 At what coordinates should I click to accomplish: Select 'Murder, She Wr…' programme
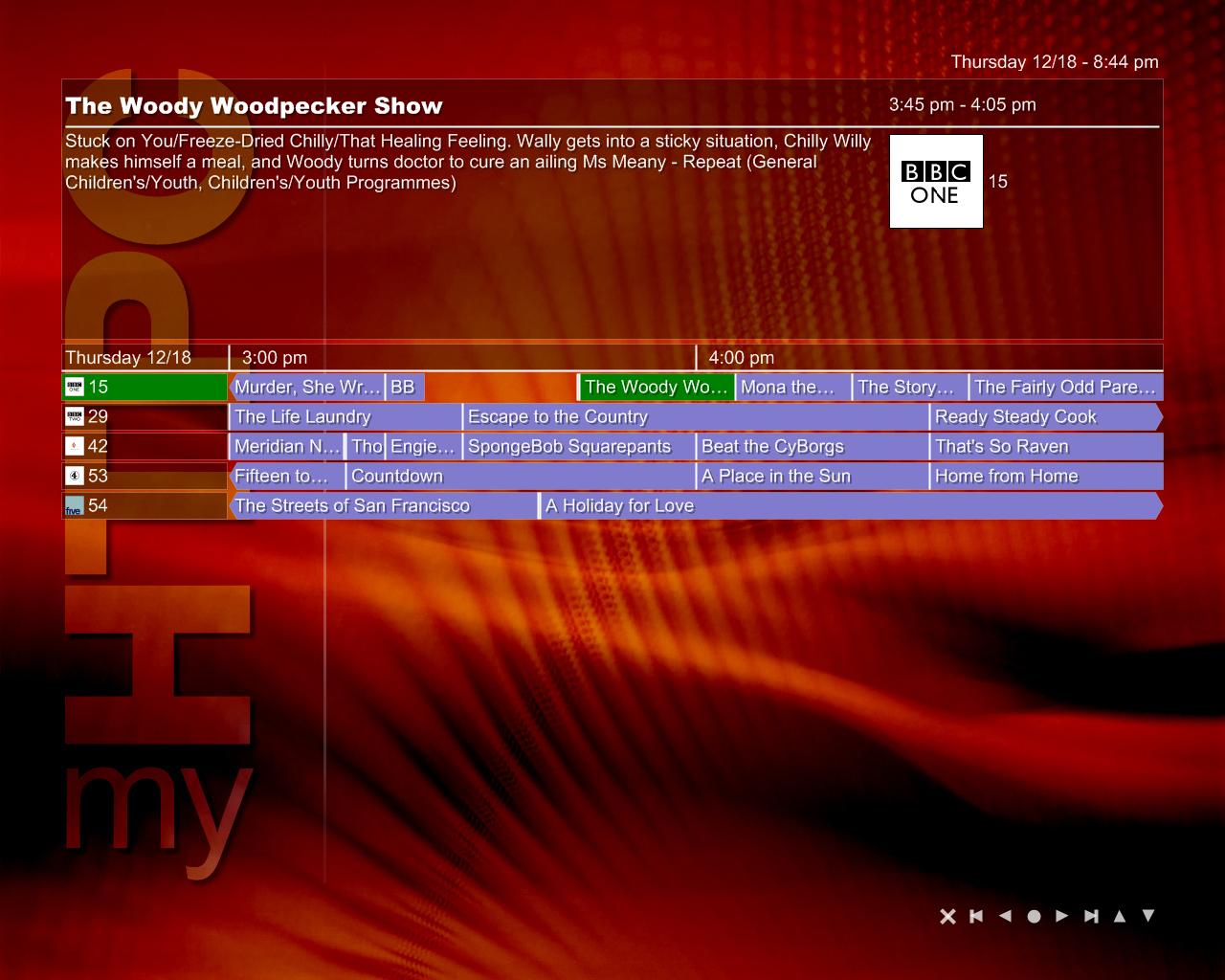tap(306, 388)
